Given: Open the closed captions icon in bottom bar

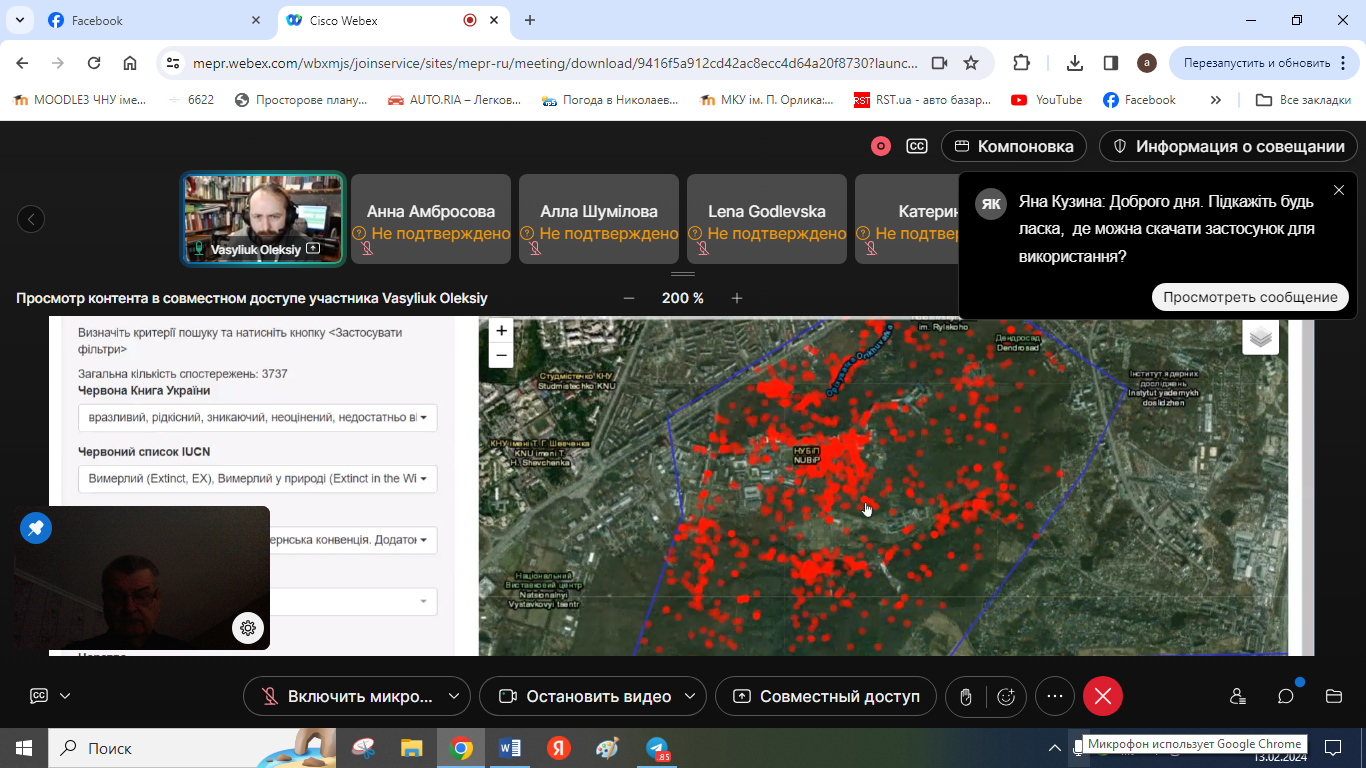Looking at the screenshot, I should tap(39, 696).
